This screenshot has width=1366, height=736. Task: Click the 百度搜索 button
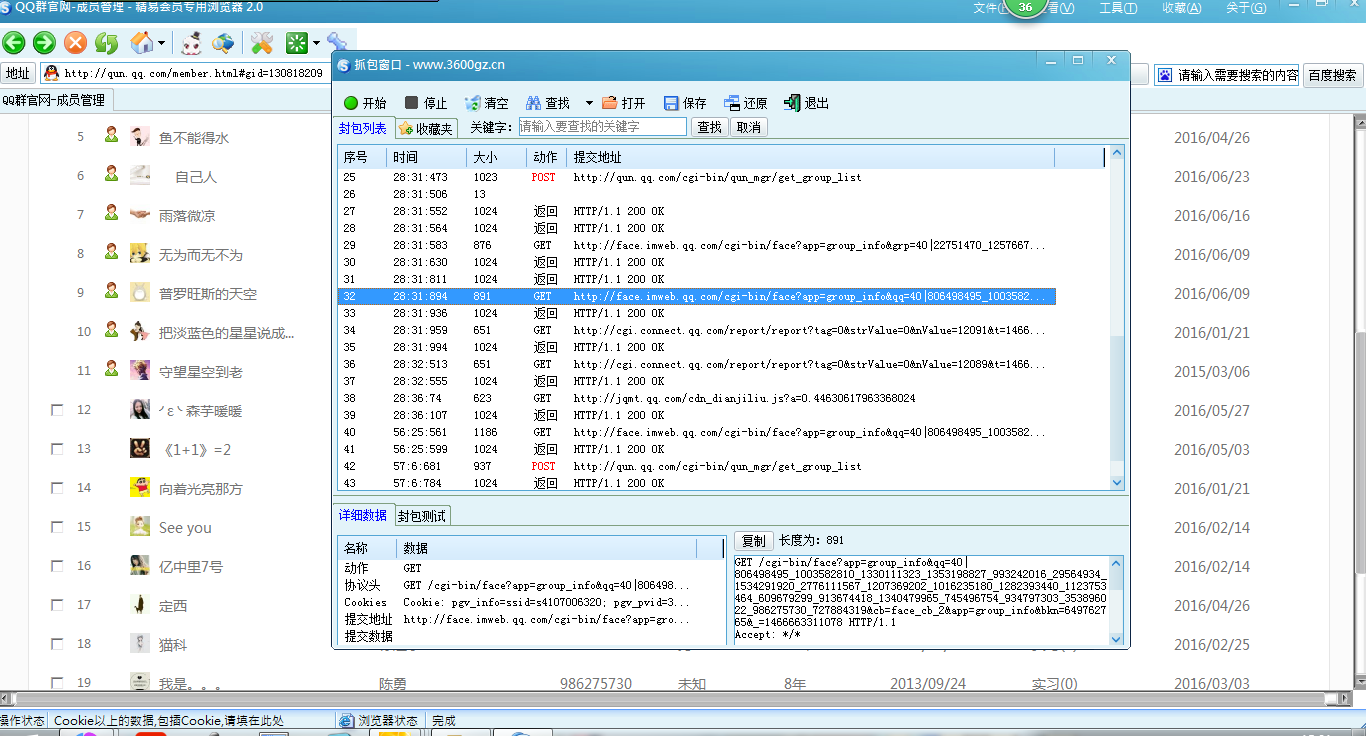(1333, 75)
